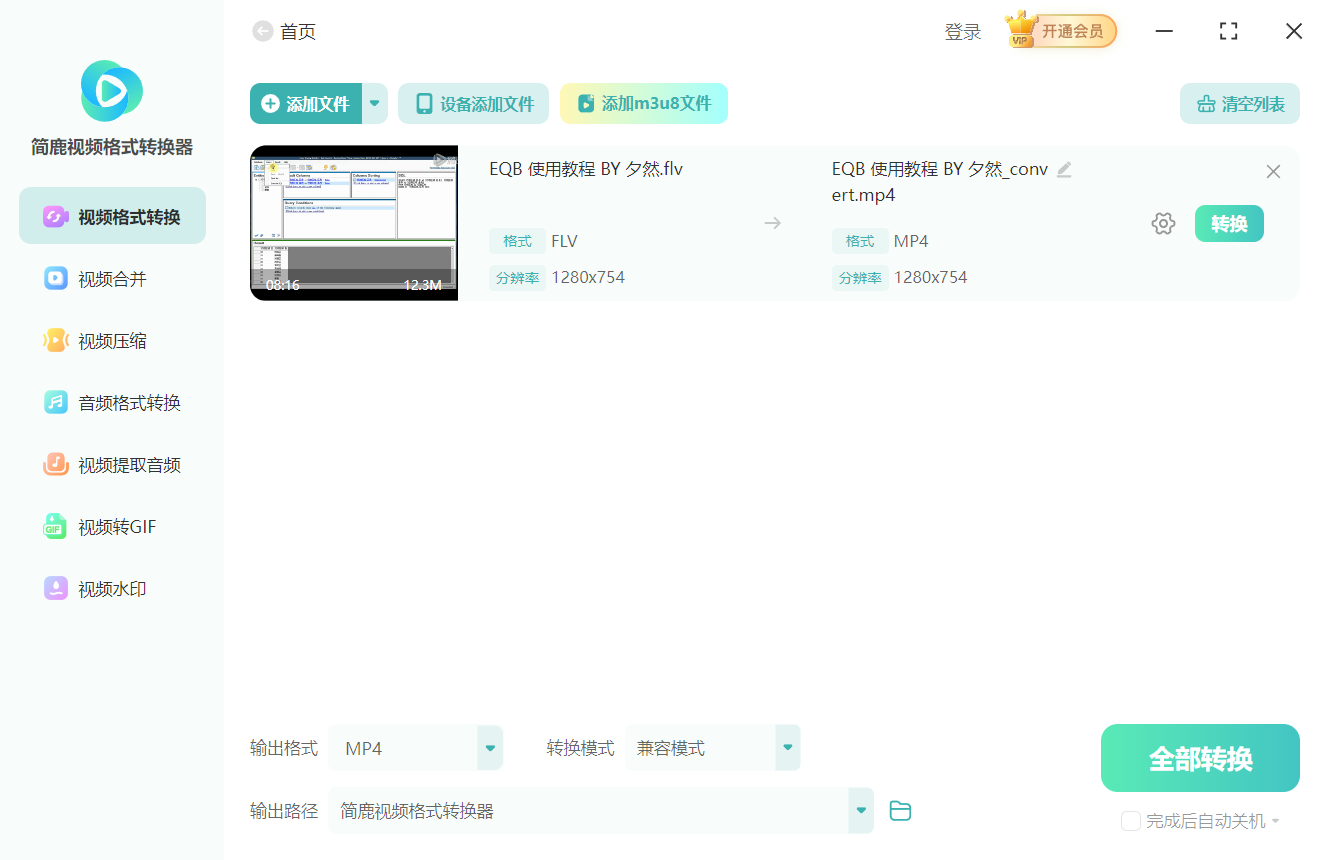Switch to 视频提取音频 label in the sidebar

[x=129, y=465]
